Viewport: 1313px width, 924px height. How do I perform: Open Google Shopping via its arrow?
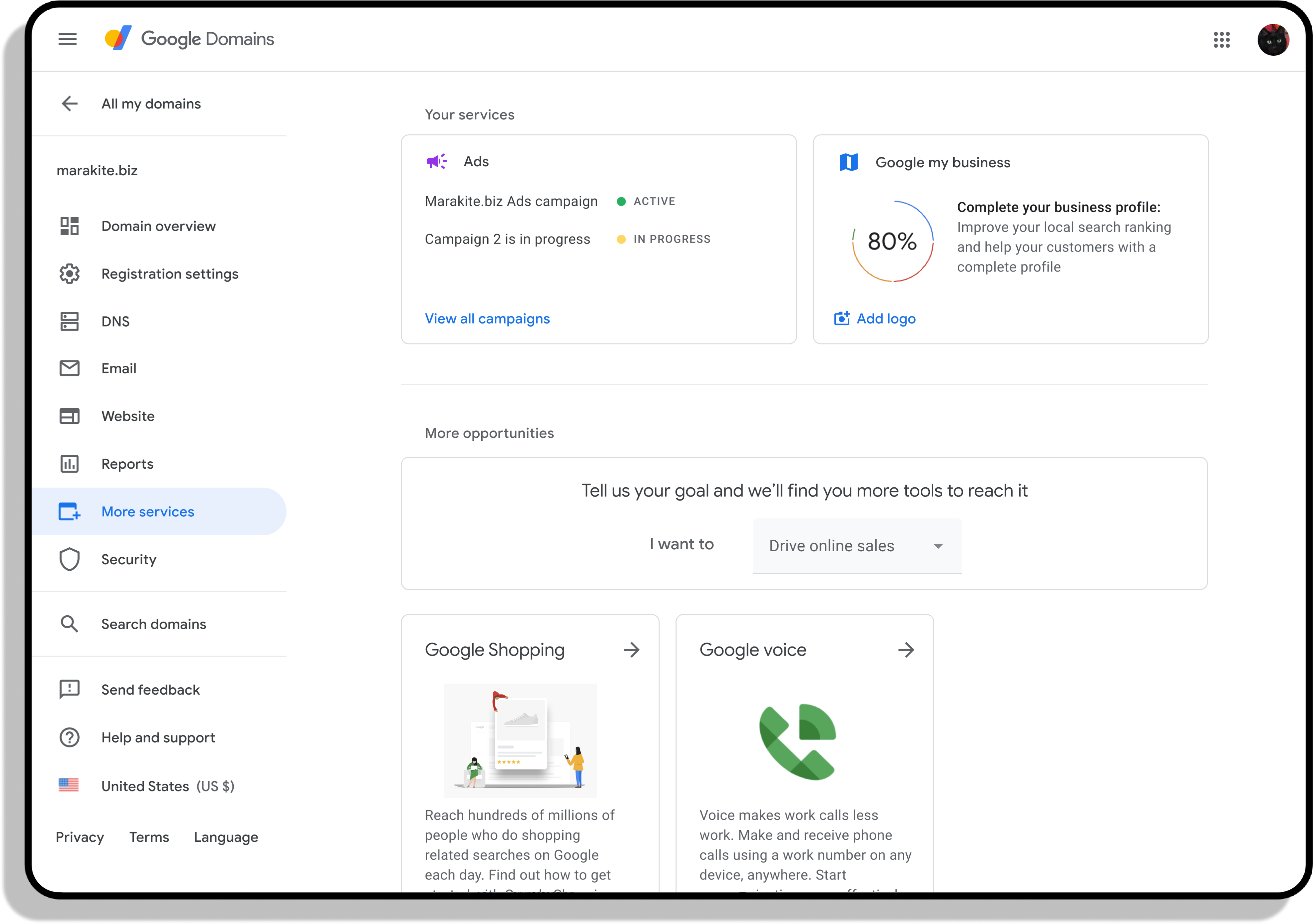631,650
